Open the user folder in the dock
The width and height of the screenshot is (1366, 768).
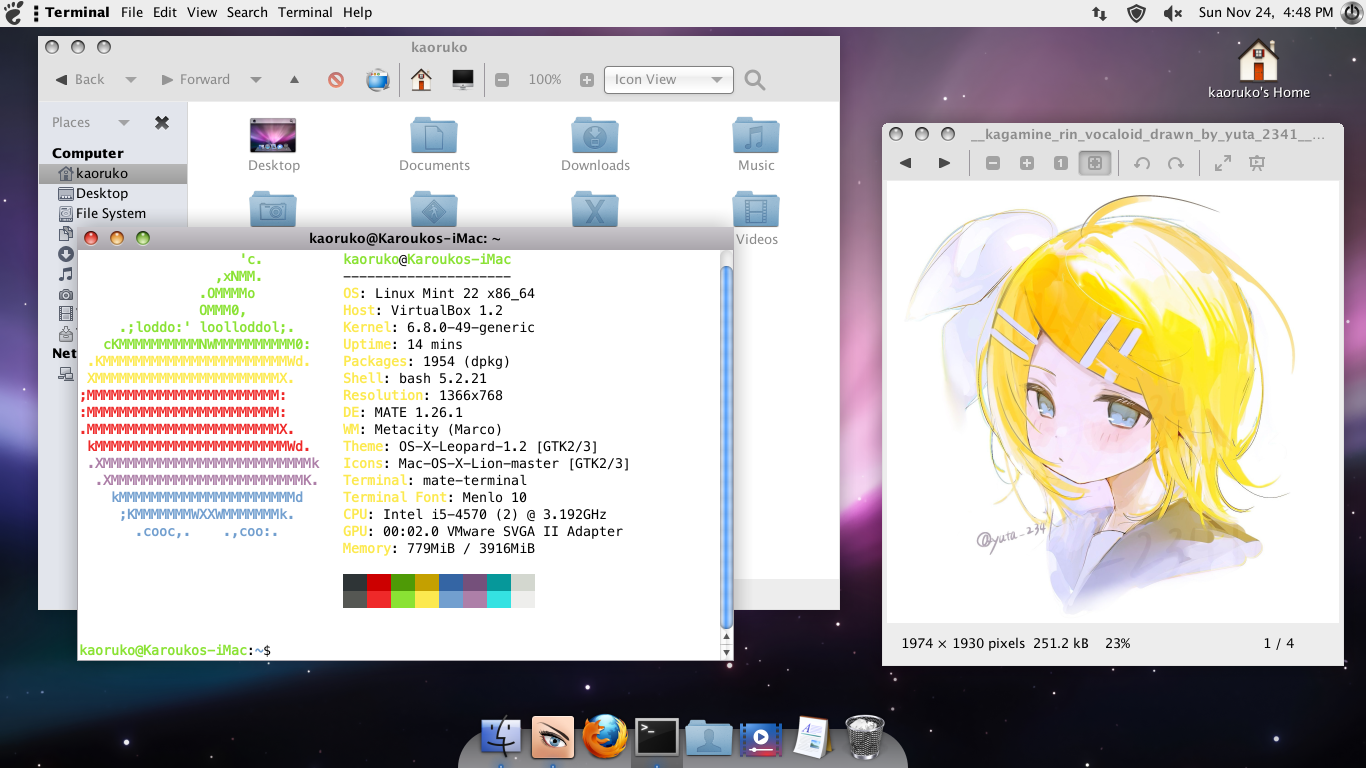click(x=709, y=738)
